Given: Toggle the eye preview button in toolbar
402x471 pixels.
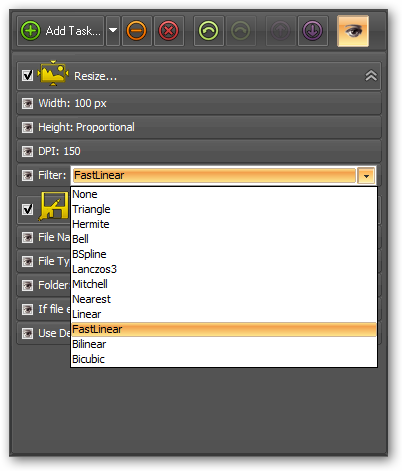Looking at the screenshot, I should click(x=353, y=31).
